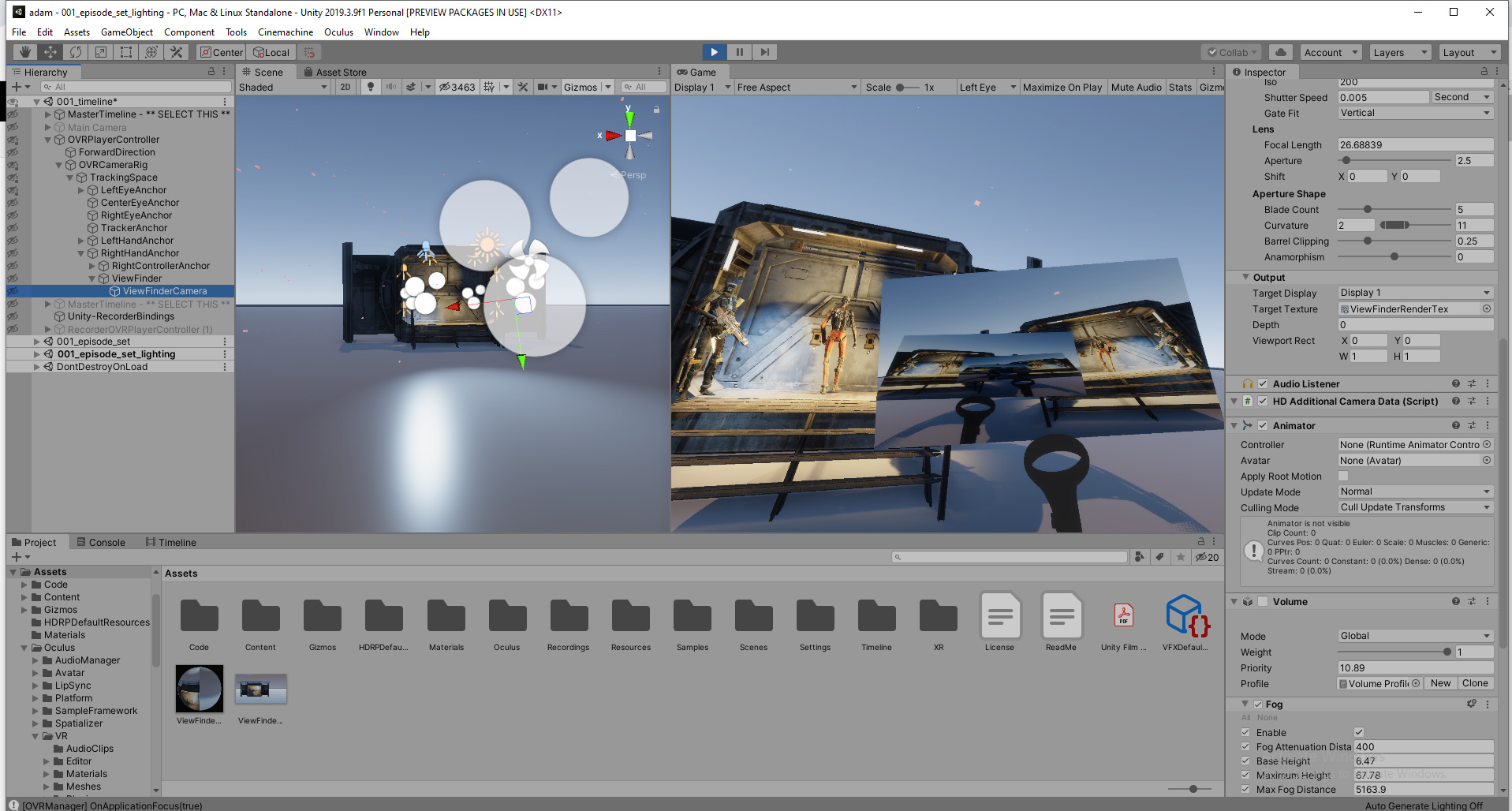Viewport: 1512px width, 811px height.
Task: Select the ViewFinder thumbnail in Project assets
Action: pos(199,688)
